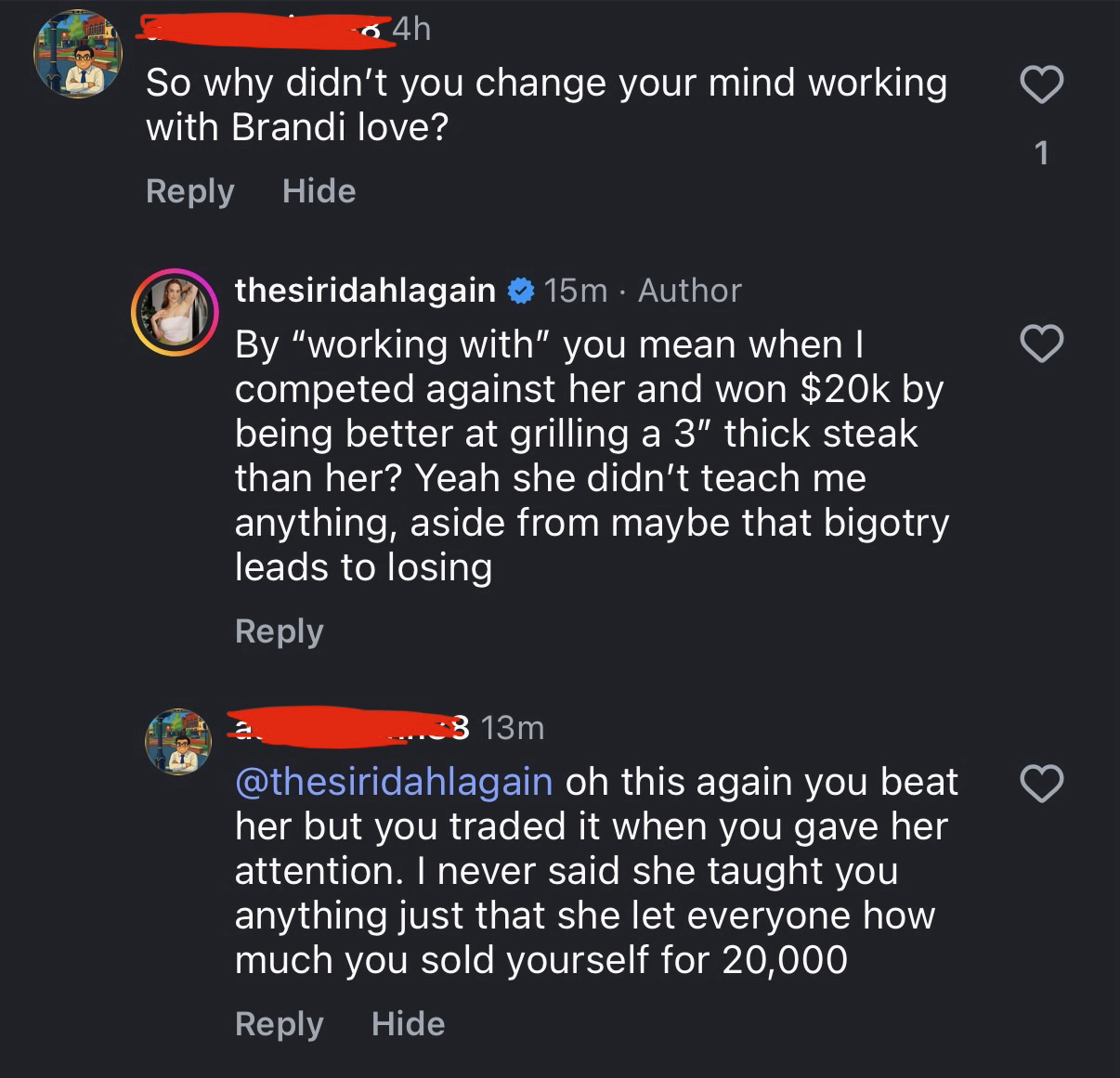
Task: View likes count "1" on top comment
Action: pos(1041,153)
